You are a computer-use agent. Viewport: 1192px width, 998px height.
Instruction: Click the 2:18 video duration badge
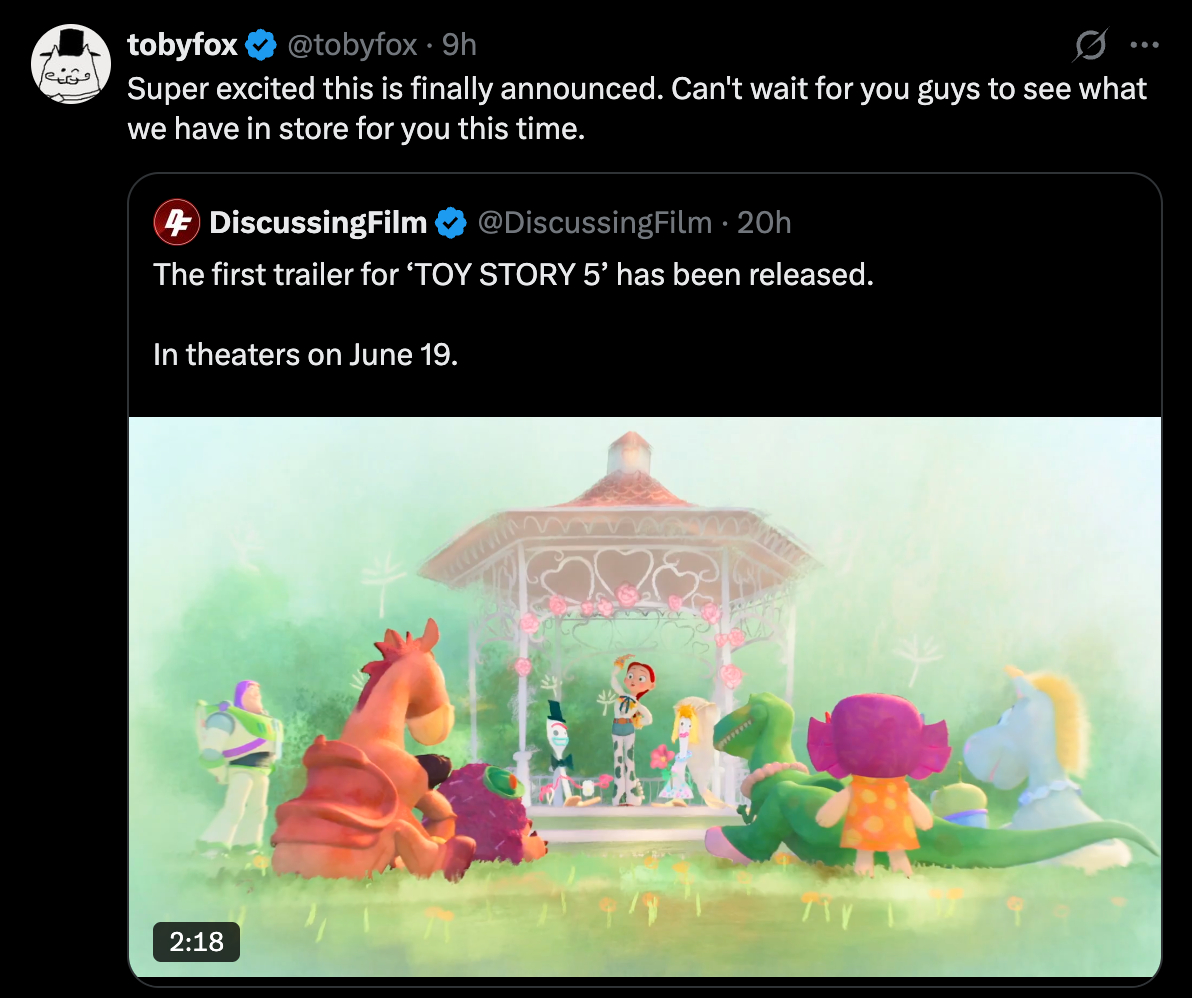coord(196,940)
